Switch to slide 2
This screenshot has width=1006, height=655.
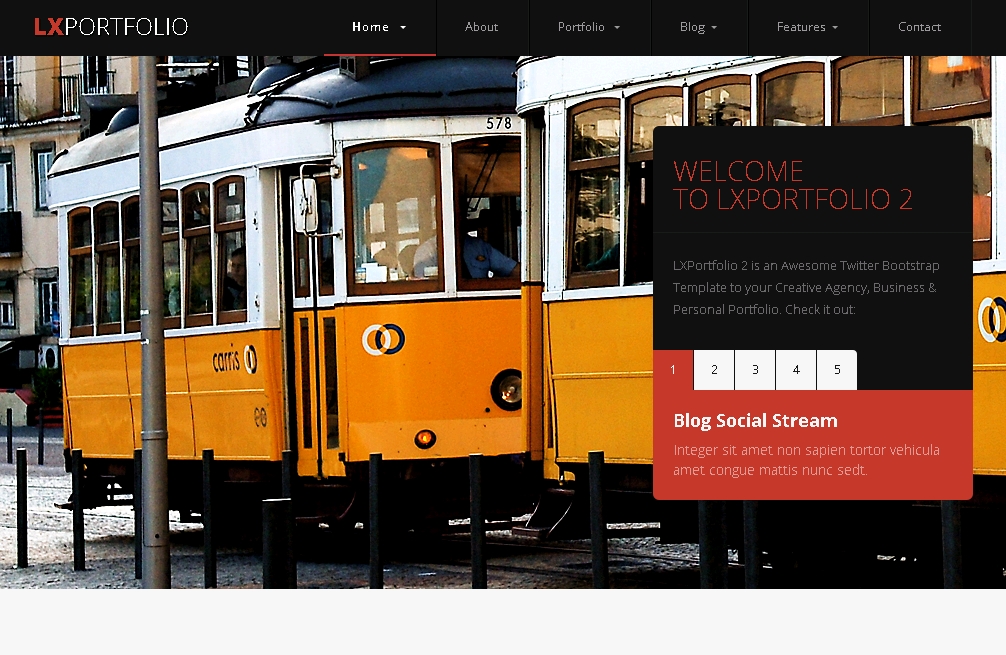714,370
